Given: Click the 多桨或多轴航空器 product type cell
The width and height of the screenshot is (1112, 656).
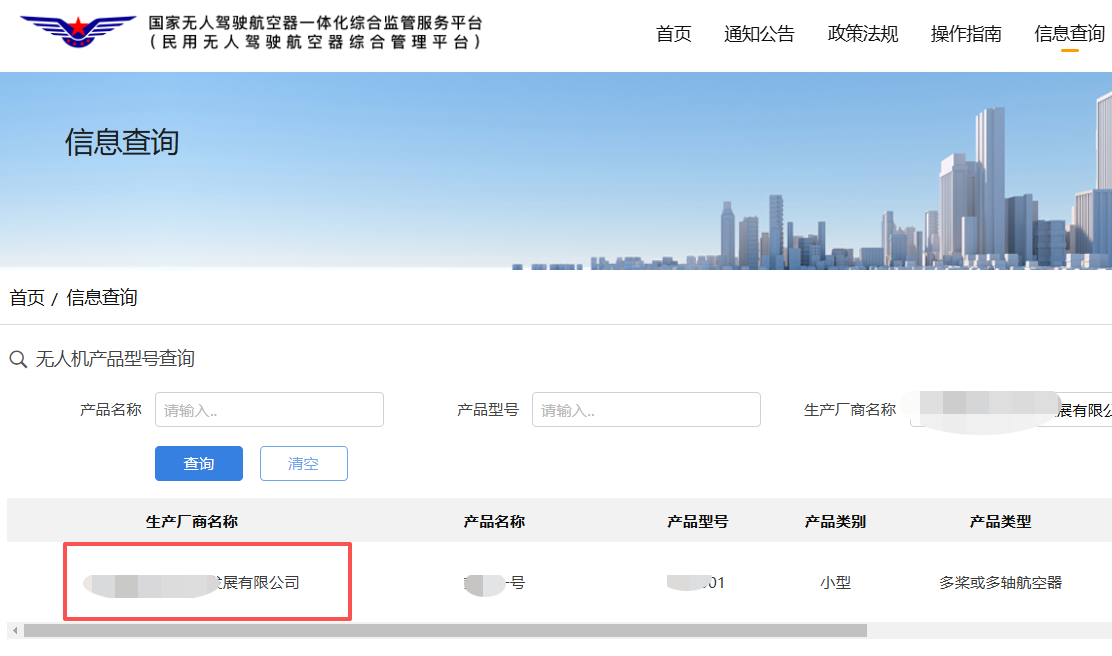Looking at the screenshot, I should point(1003,583).
